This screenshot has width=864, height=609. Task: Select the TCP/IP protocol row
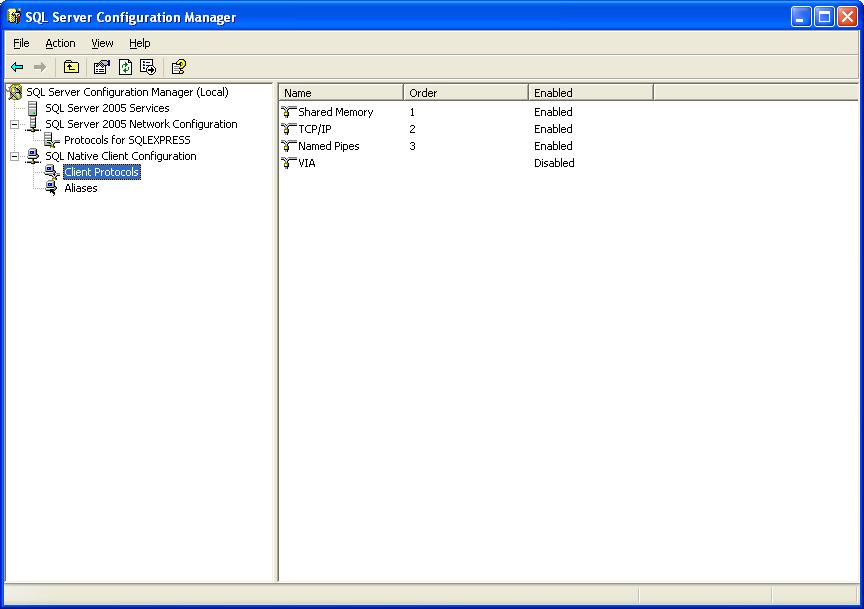click(x=314, y=129)
